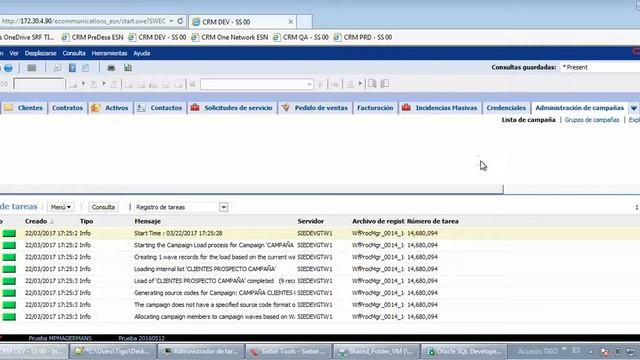Screen dimensions: 640x360
Task: Open the CRM One Network ESN bookmark
Action: point(230,37)
